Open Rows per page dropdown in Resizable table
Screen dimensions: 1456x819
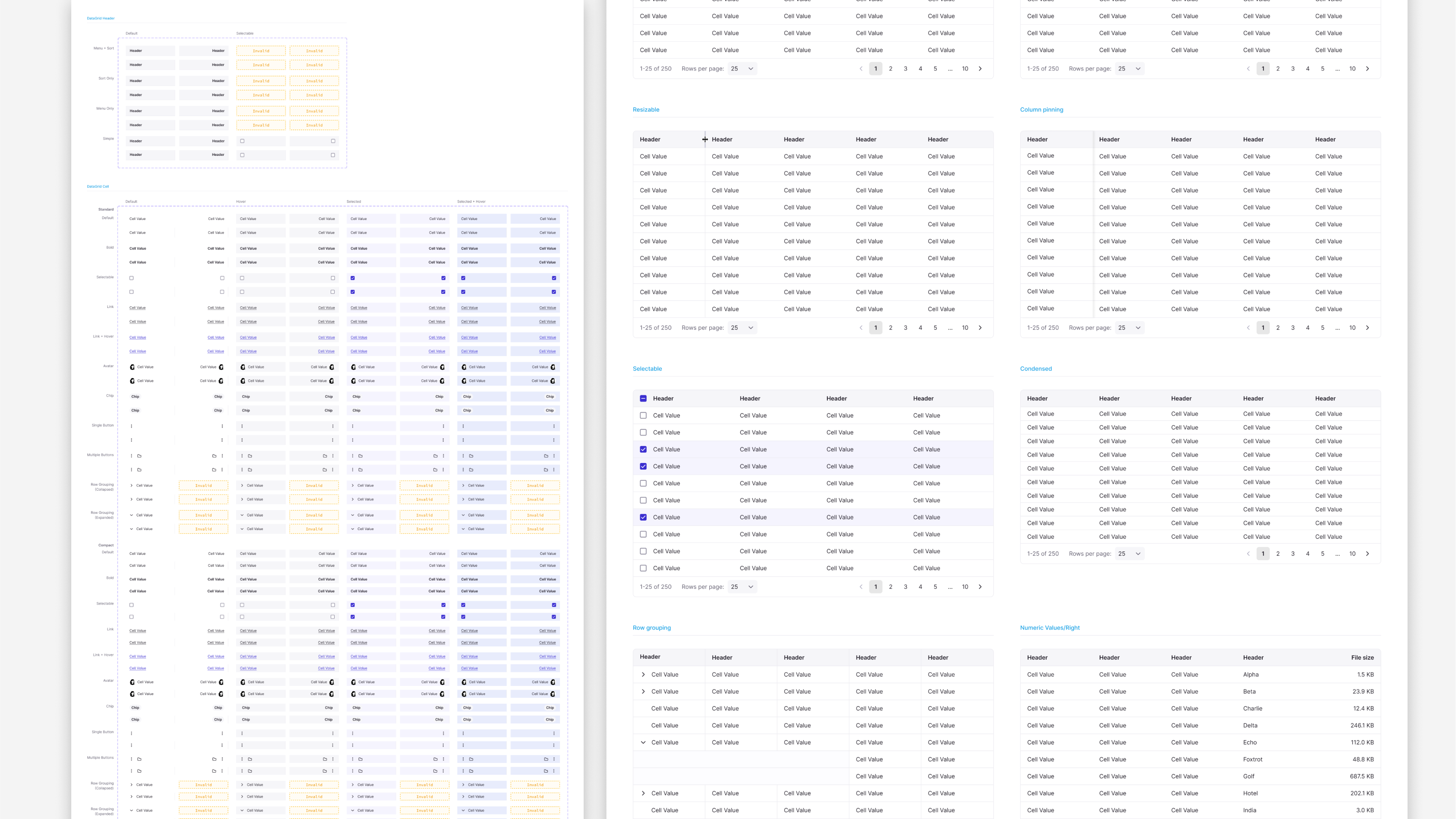tap(742, 328)
